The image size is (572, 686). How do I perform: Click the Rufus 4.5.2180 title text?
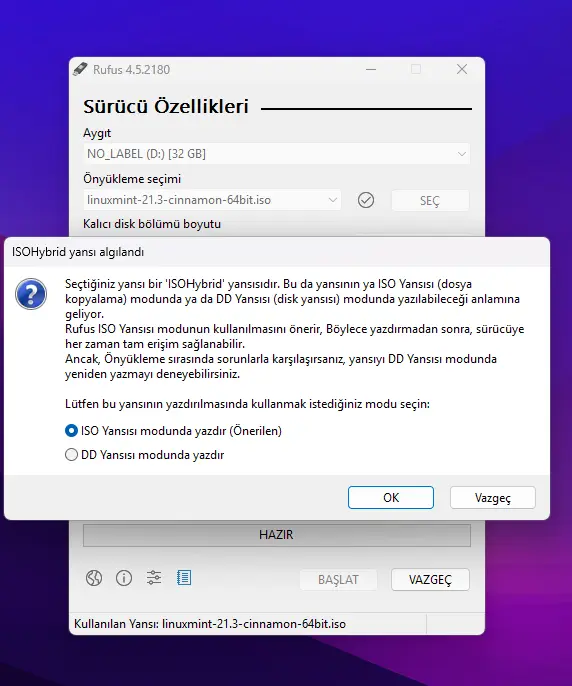131,70
